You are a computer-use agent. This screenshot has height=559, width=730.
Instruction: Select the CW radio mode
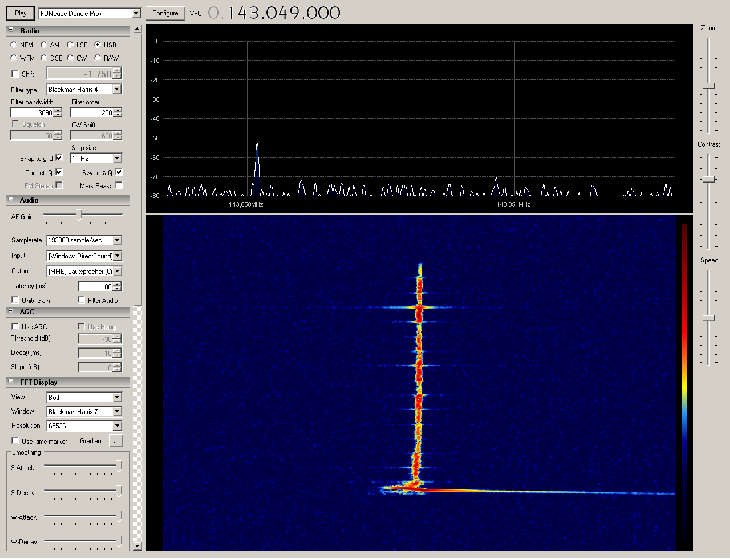70,58
